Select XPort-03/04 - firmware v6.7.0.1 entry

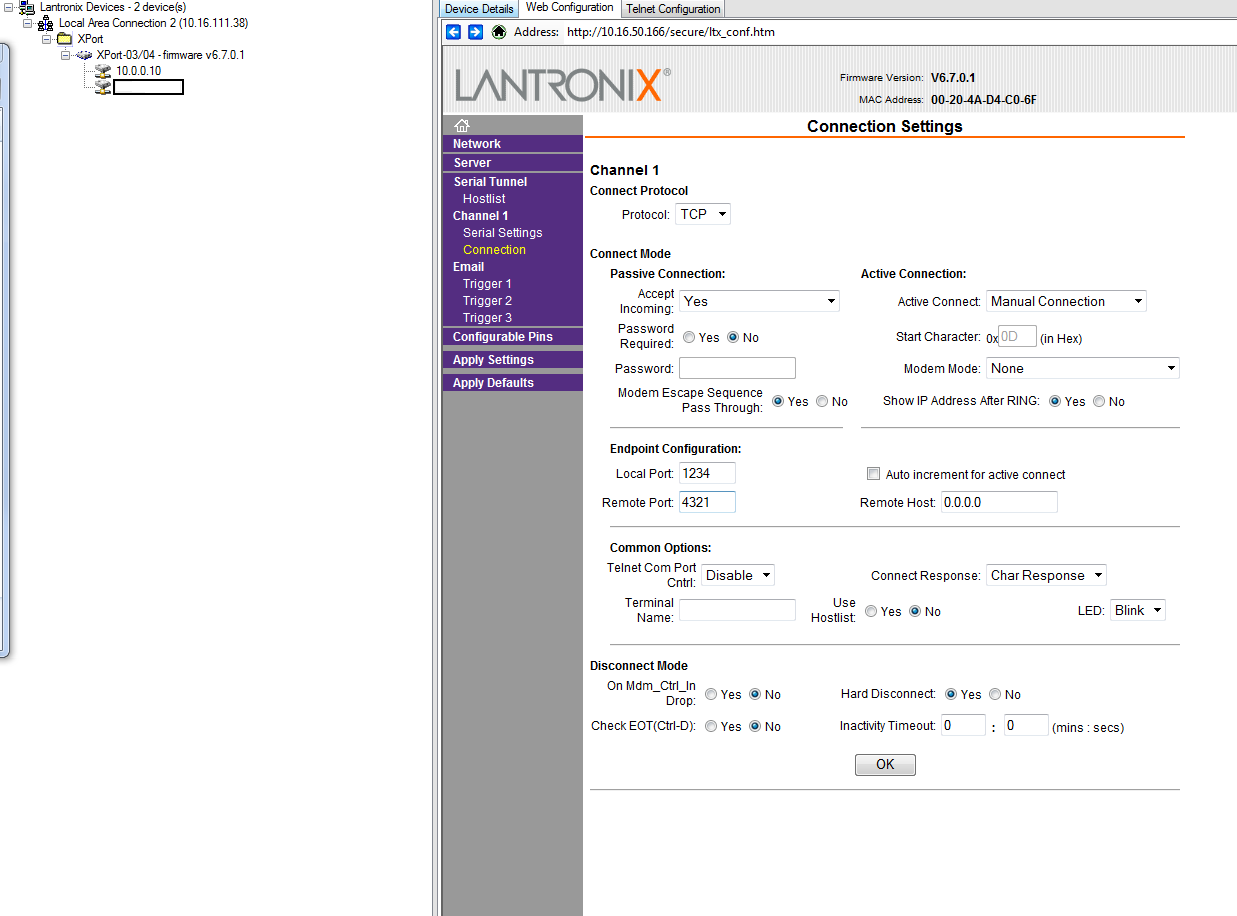pyautogui.click(x=170, y=55)
